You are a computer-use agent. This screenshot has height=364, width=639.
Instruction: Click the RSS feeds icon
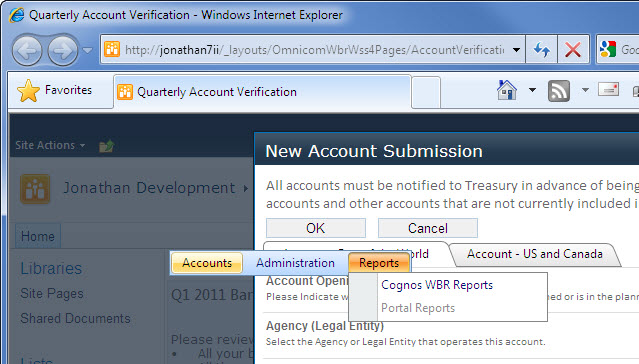(x=559, y=90)
